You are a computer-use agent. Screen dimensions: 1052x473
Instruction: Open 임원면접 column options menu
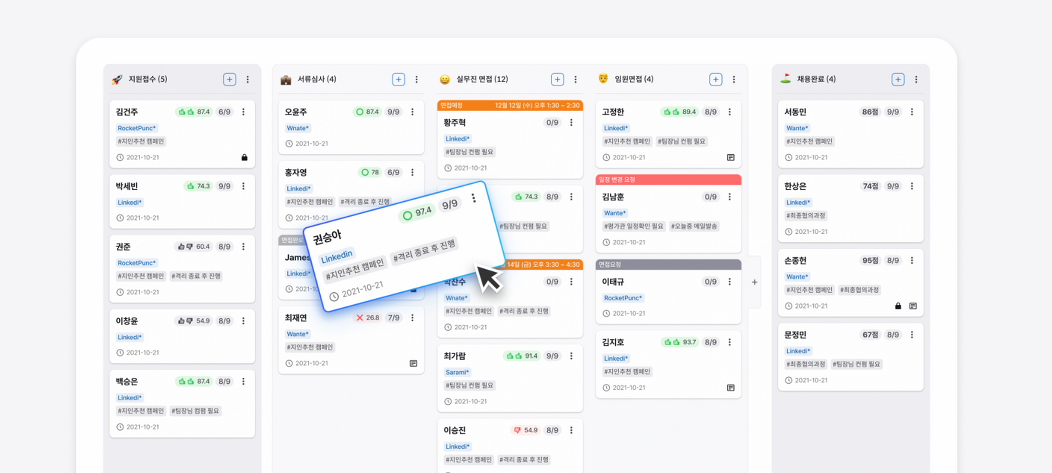click(x=733, y=79)
